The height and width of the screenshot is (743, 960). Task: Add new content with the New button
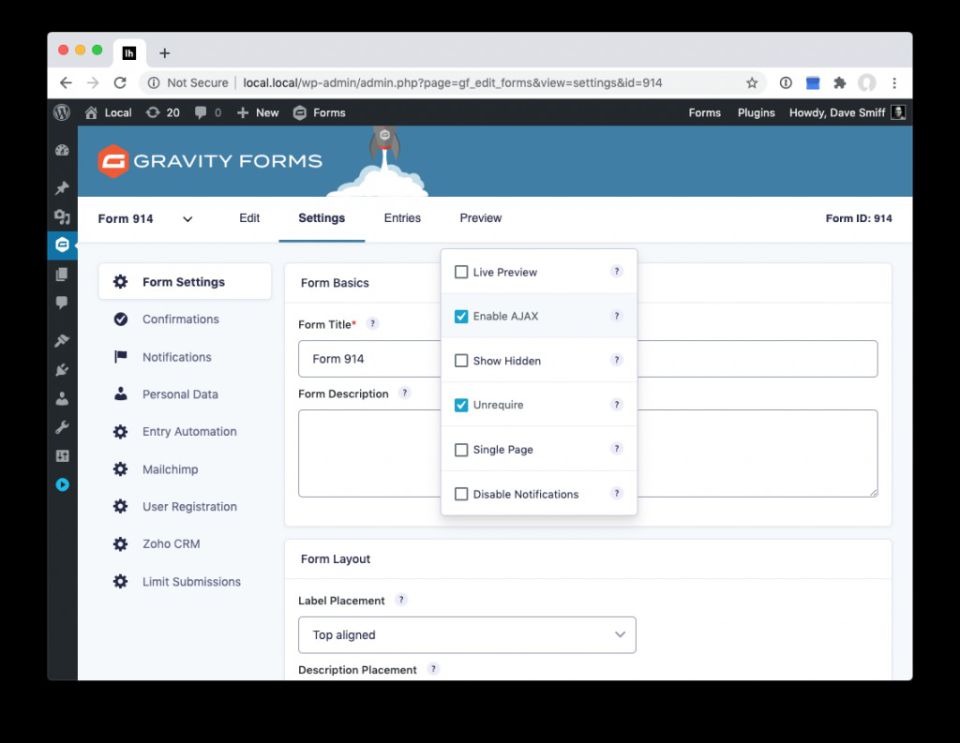point(258,113)
